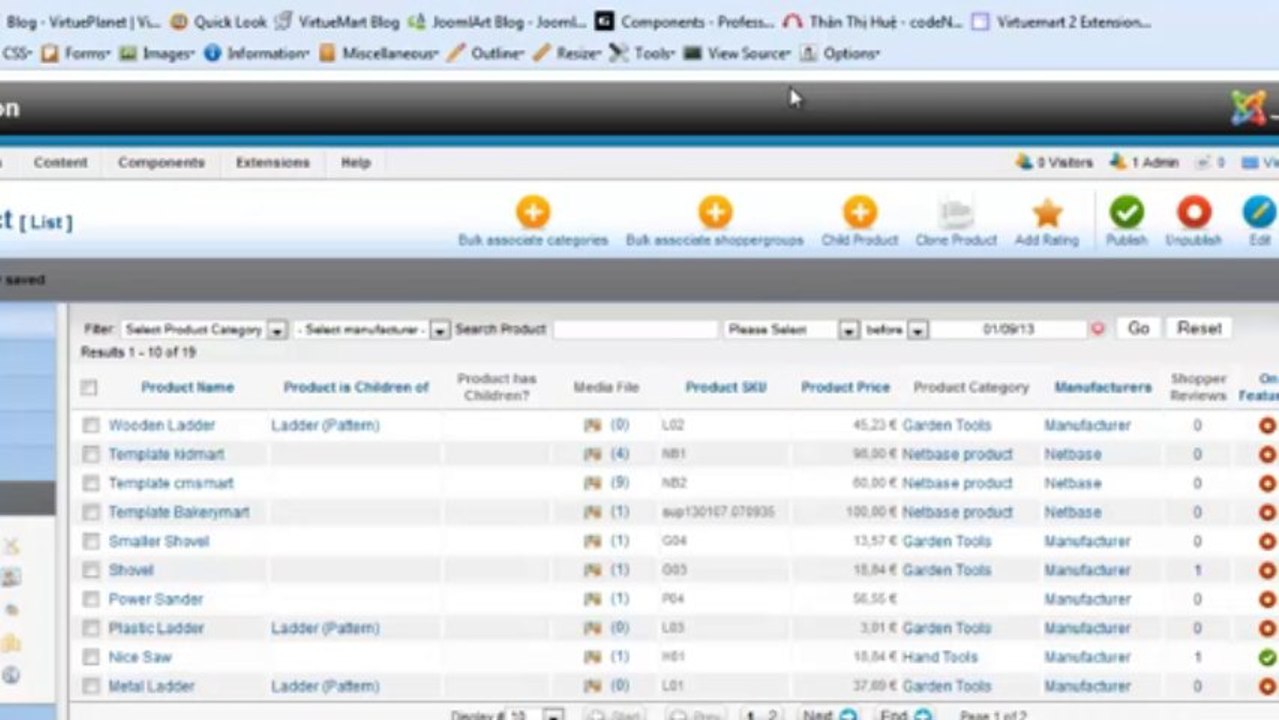1279x720 pixels.
Task: Open the Components menu
Action: pos(161,162)
